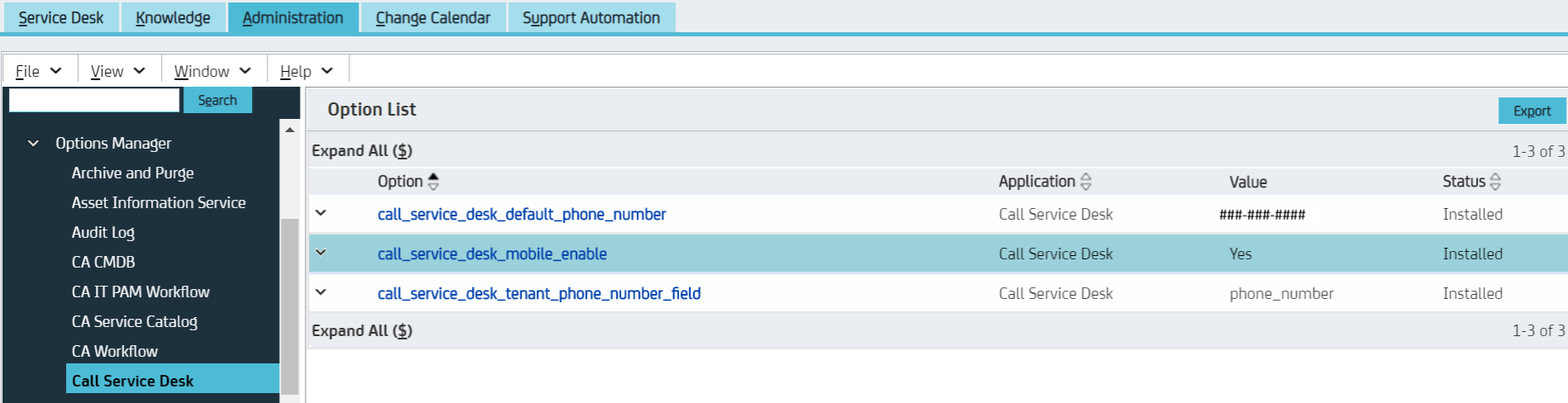
Task: Expand the call_service_desk_default_phone_number row chevron
Action: click(321, 213)
